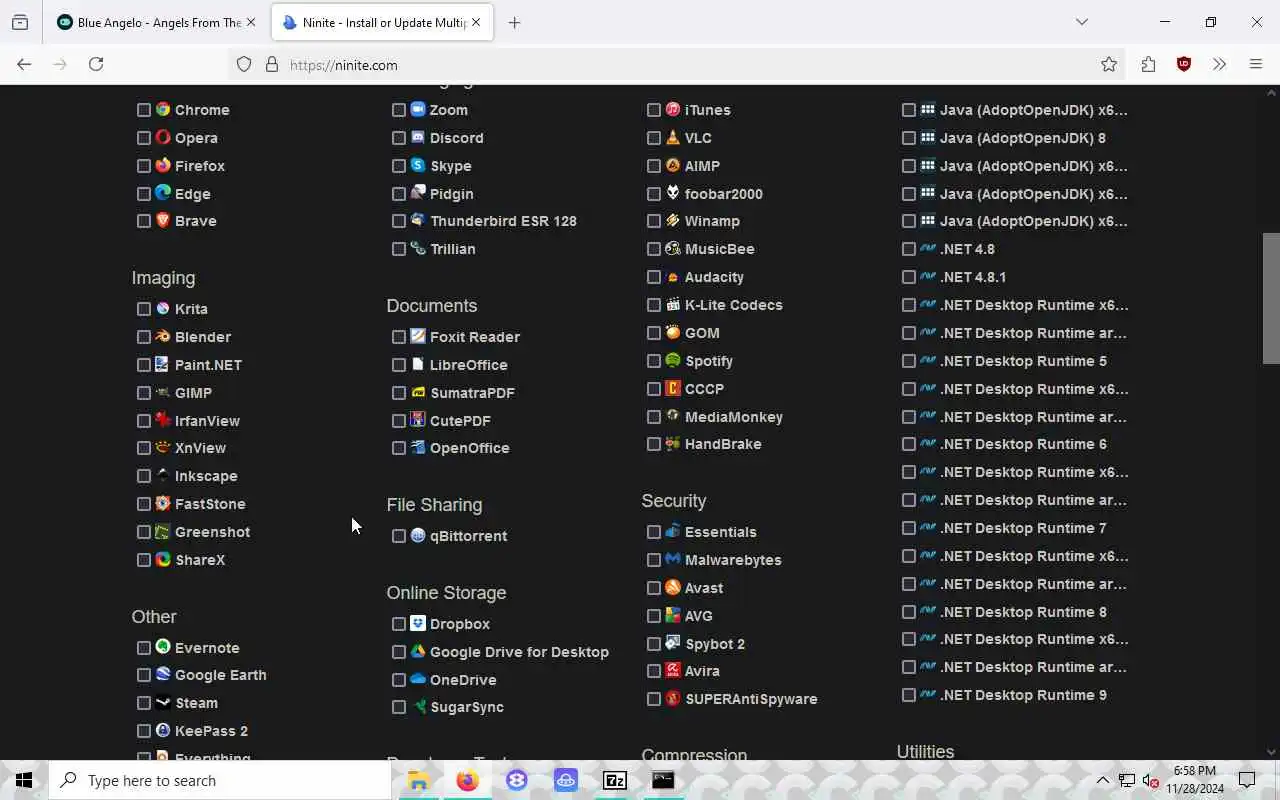This screenshot has height=800, width=1280.
Task: Open the Firefox application menu
Action: [1256, 64]
